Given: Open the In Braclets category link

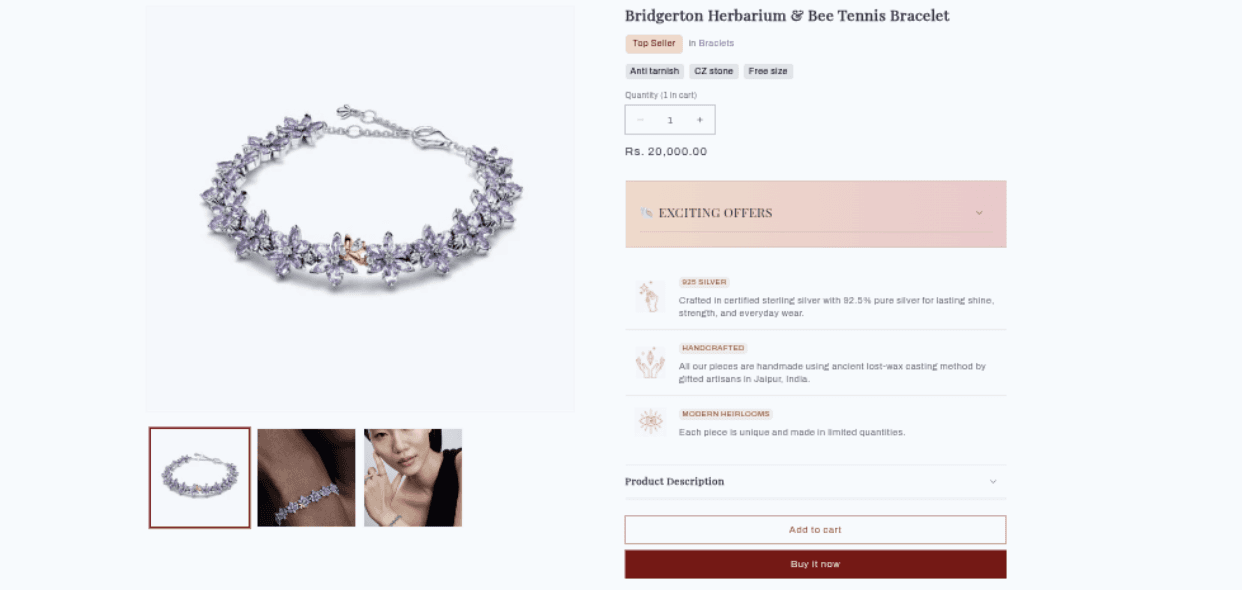Looking at the screenshot, I should tap(711, 44).
